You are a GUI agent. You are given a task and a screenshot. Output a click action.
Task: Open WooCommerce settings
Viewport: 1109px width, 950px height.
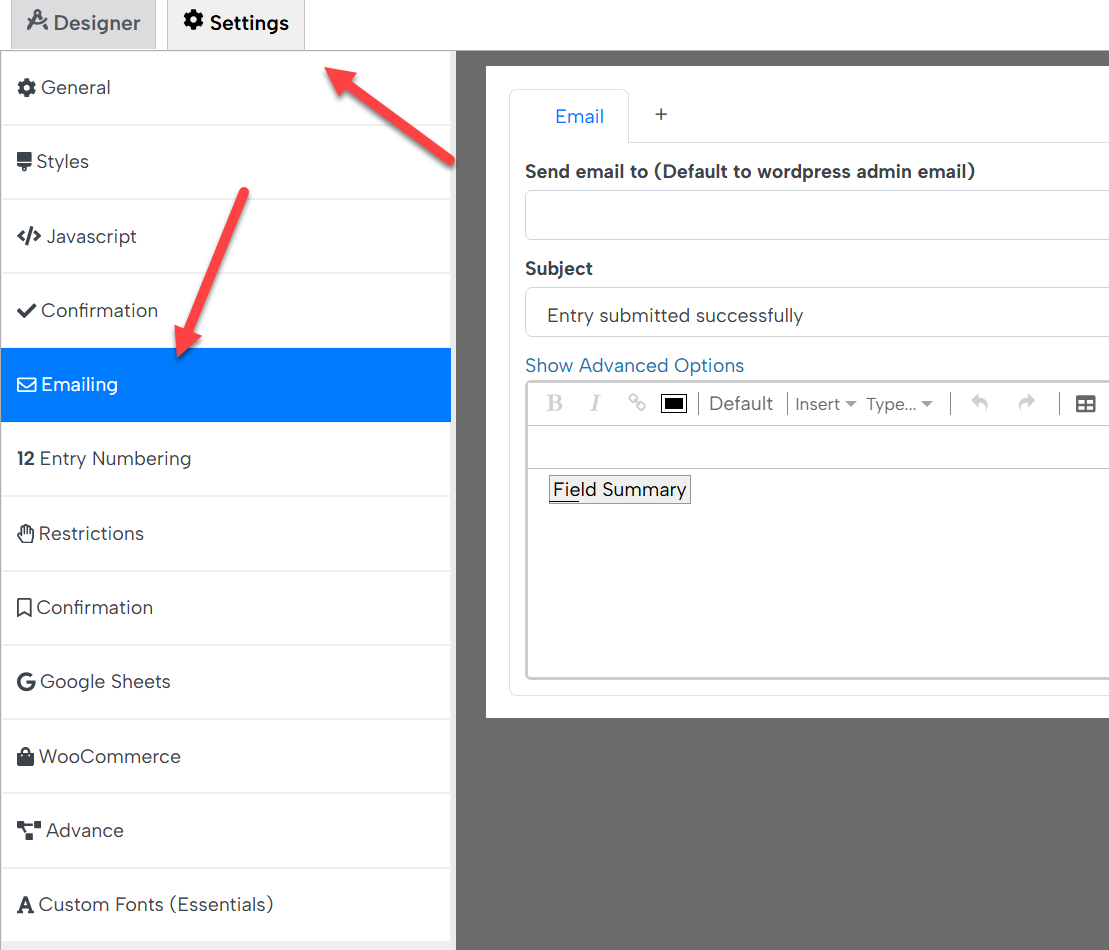(98, 756)
